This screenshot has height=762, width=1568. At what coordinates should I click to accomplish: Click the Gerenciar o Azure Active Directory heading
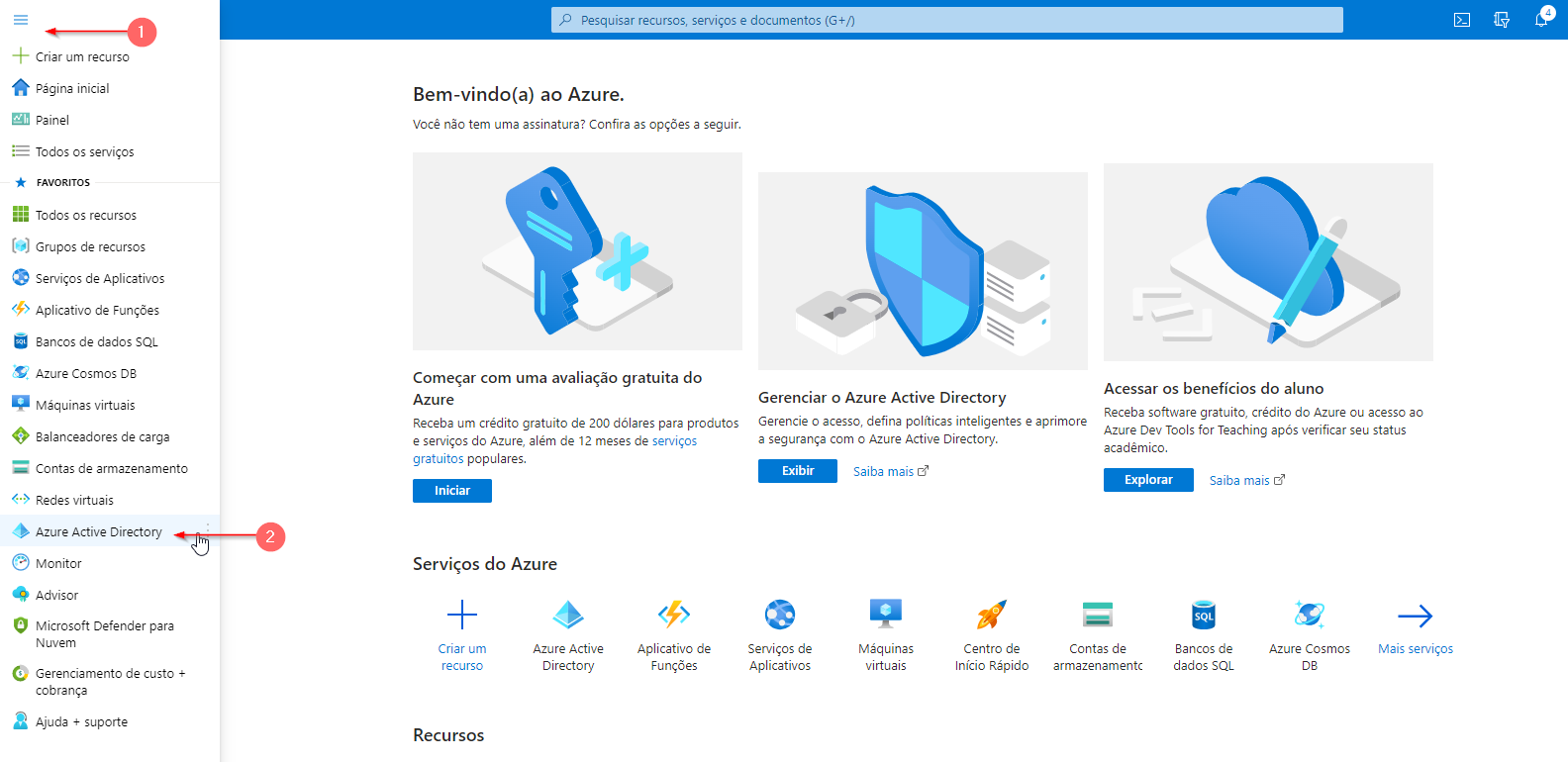click(882, 398)
